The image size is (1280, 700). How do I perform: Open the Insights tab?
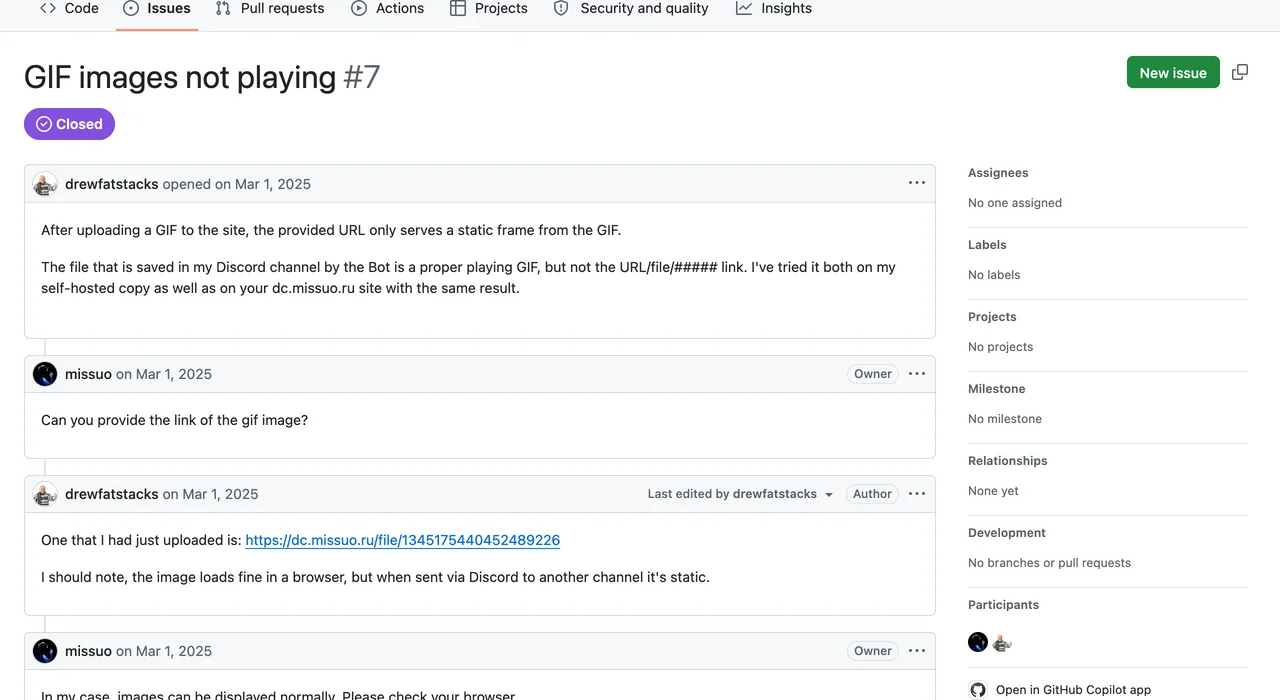click(774, 8)
